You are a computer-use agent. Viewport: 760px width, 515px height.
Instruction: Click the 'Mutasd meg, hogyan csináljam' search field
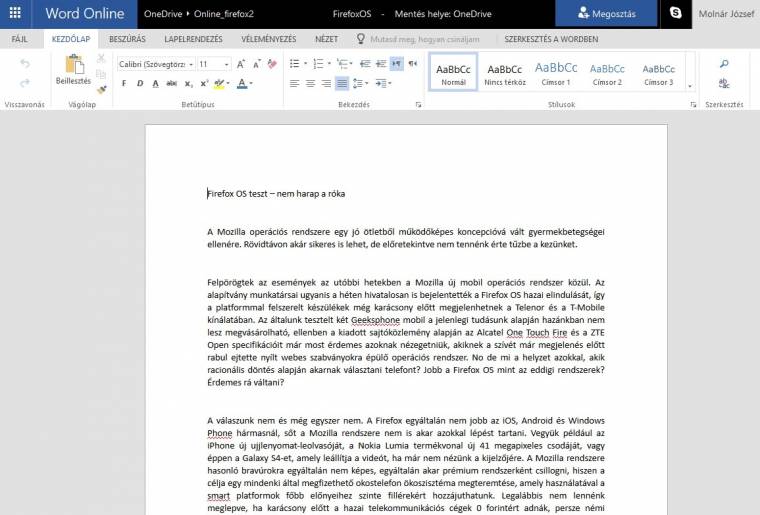(425, 39)
